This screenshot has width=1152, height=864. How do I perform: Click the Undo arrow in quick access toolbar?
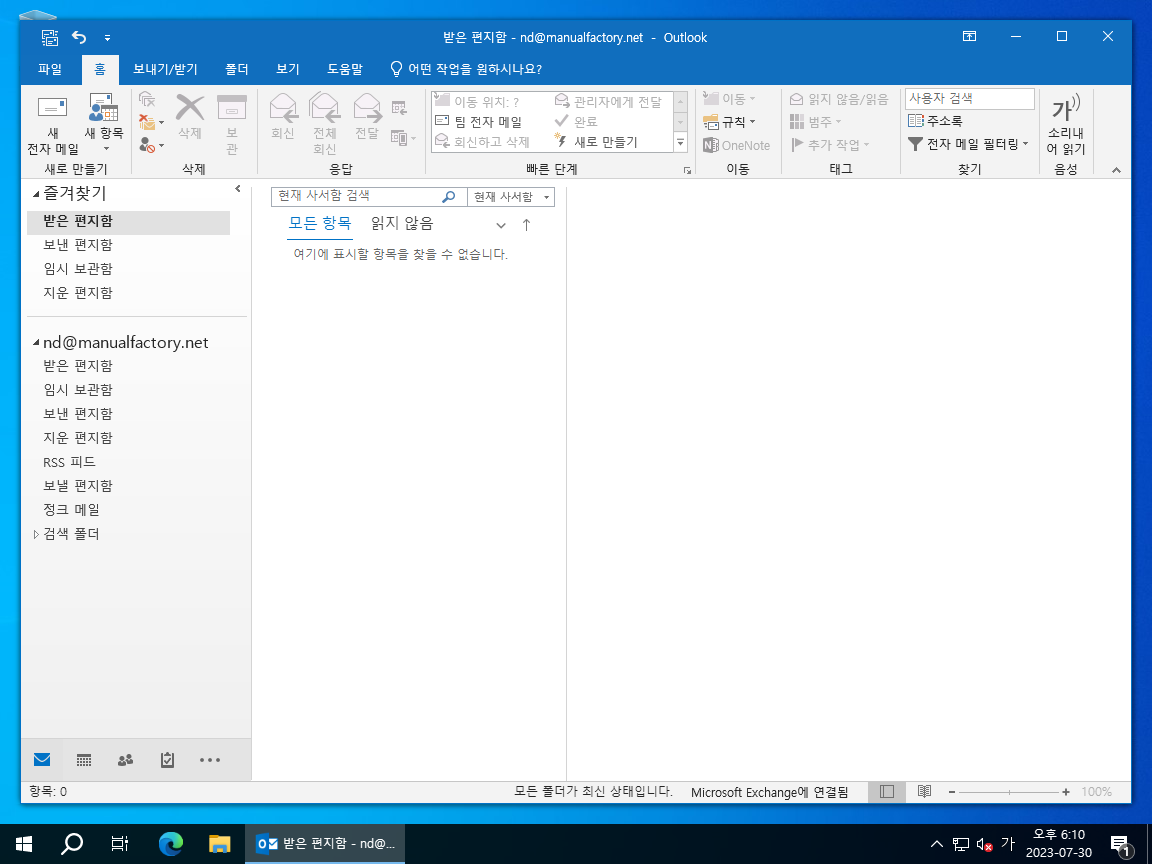(x=79, y=37)
